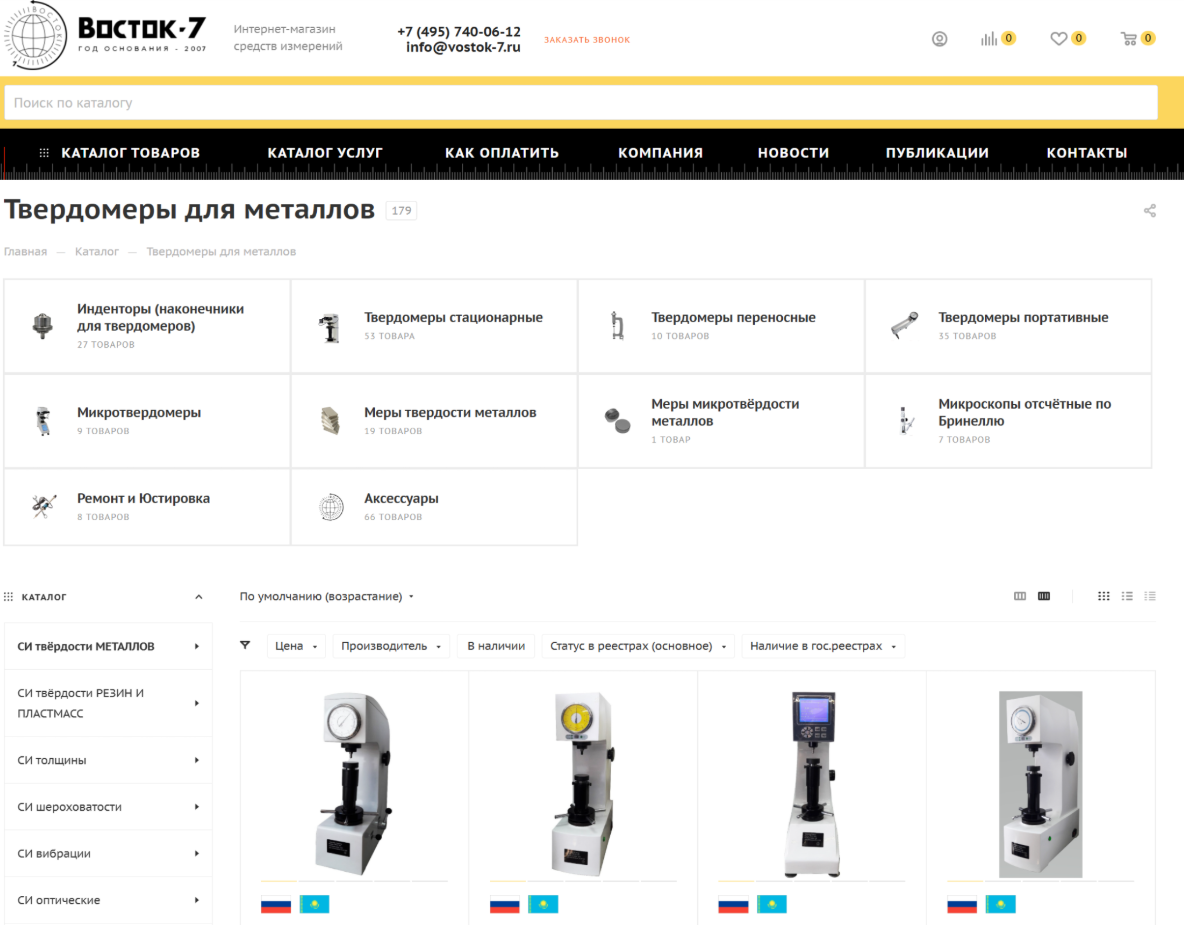Screen dimensions: 1184x925
Task: Select compact table view icon
Action: point(1150,597)
